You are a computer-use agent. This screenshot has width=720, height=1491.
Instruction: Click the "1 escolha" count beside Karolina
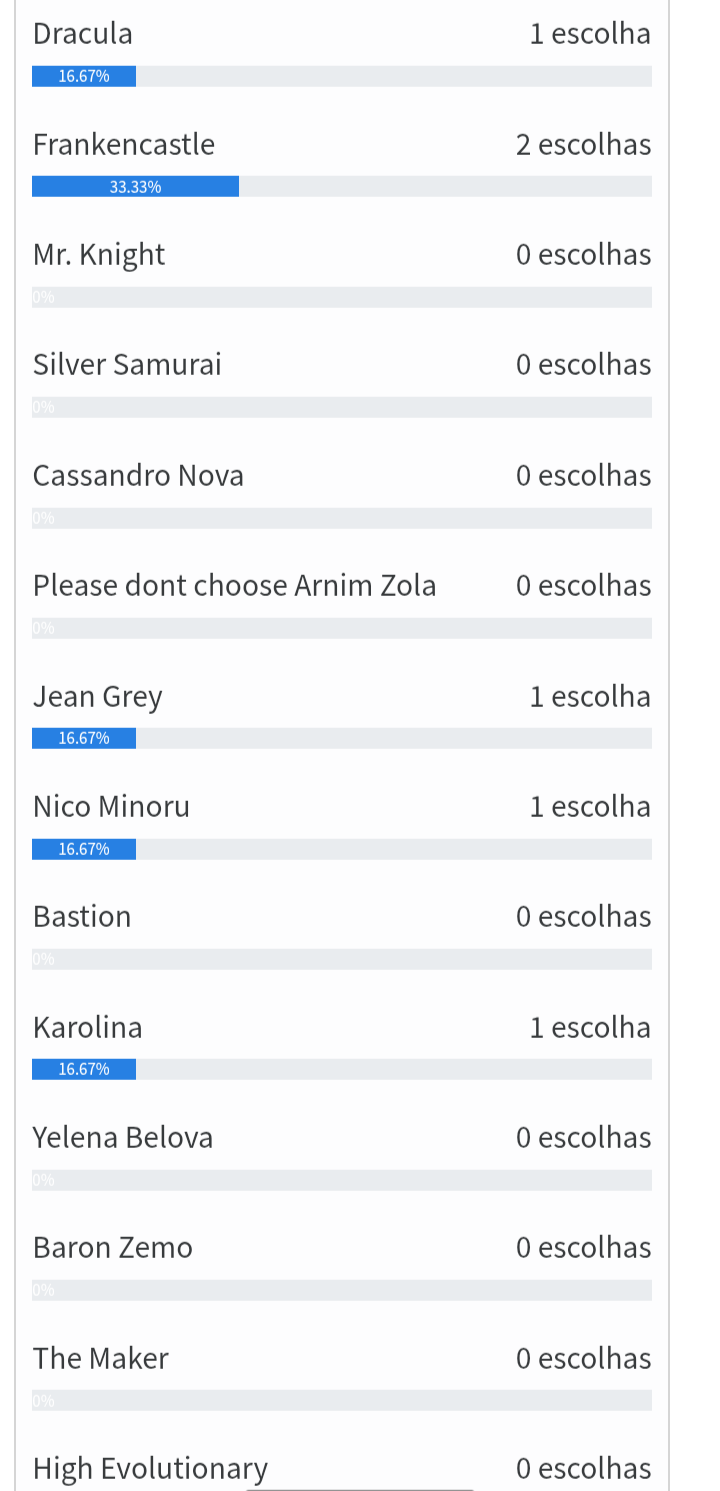pyautogui.click(x=590, y=1028)
